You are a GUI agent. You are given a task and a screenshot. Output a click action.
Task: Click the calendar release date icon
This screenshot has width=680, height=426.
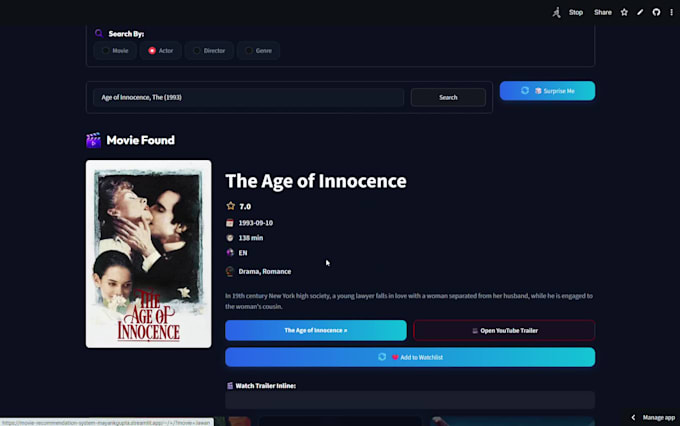click(230, 223)
